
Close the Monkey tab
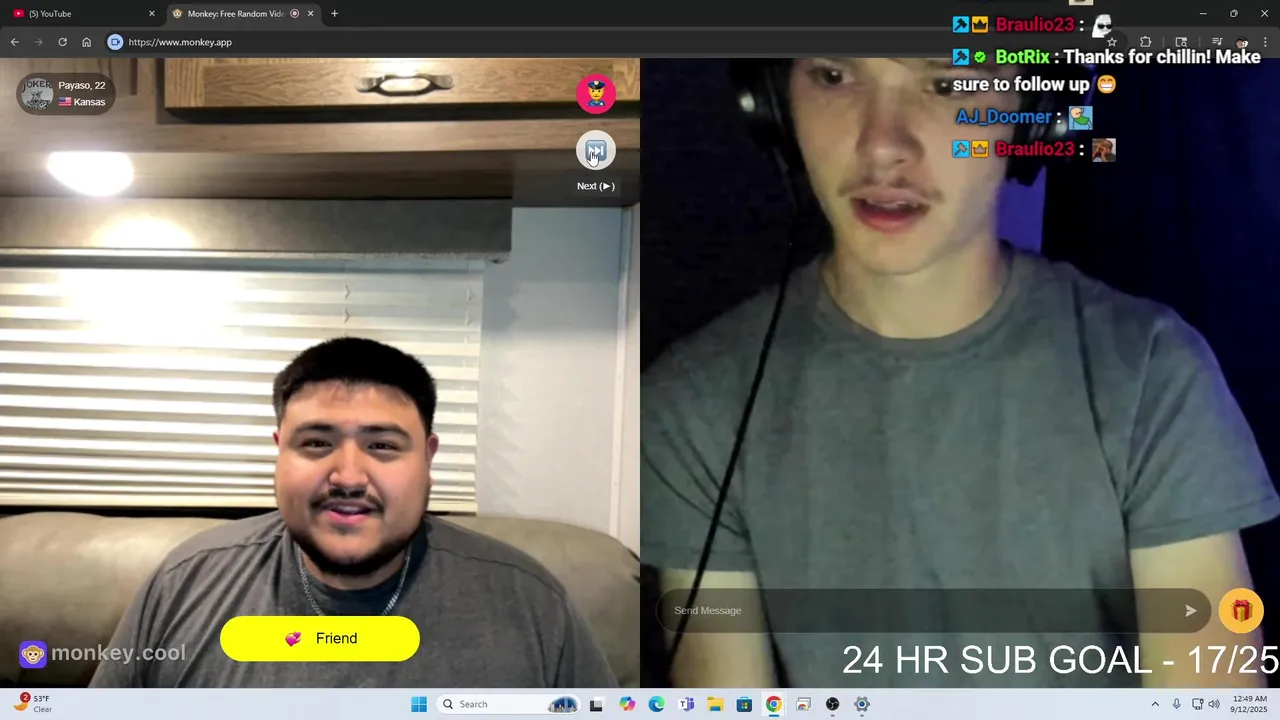[x=310, y=14]
